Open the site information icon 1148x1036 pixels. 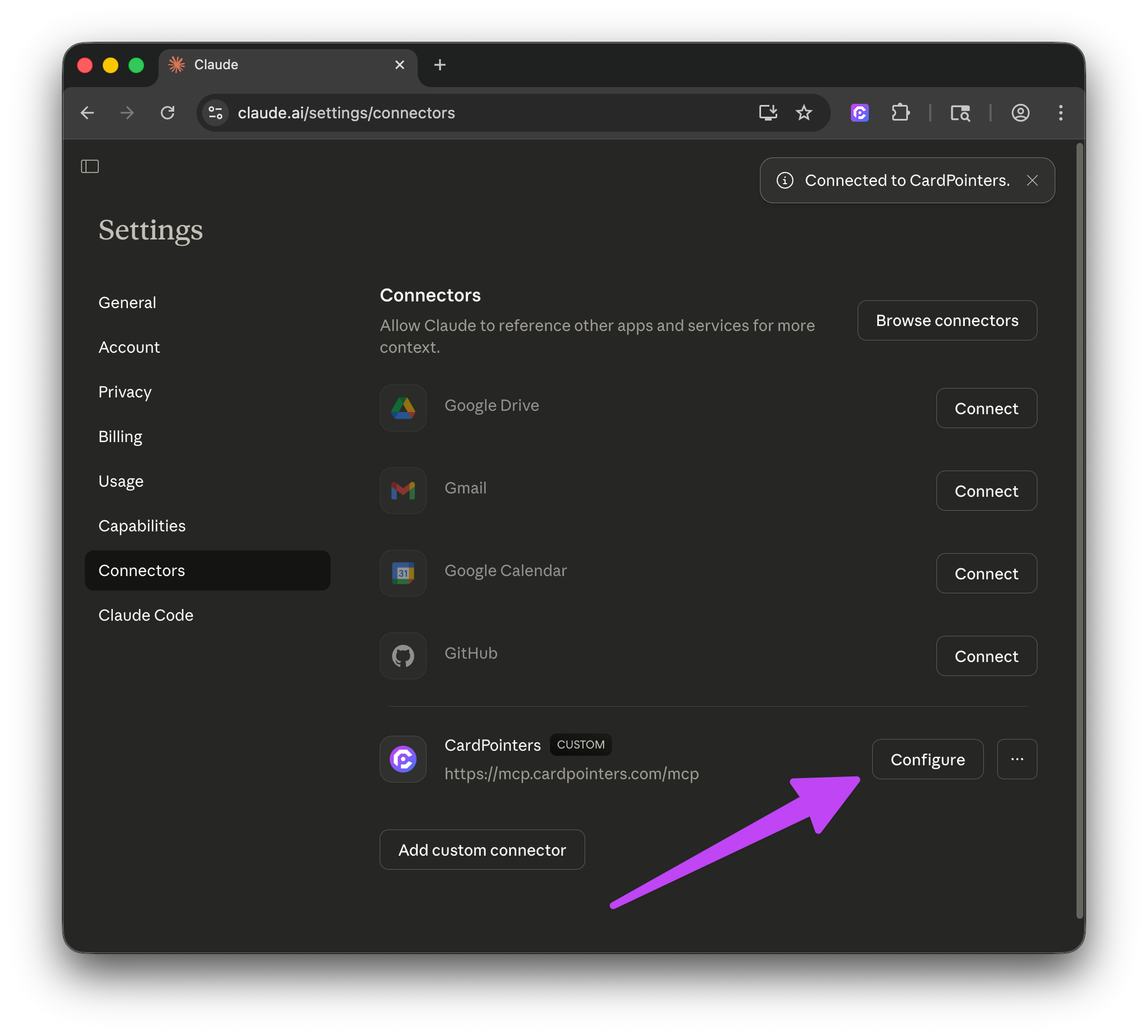point(216,113)
